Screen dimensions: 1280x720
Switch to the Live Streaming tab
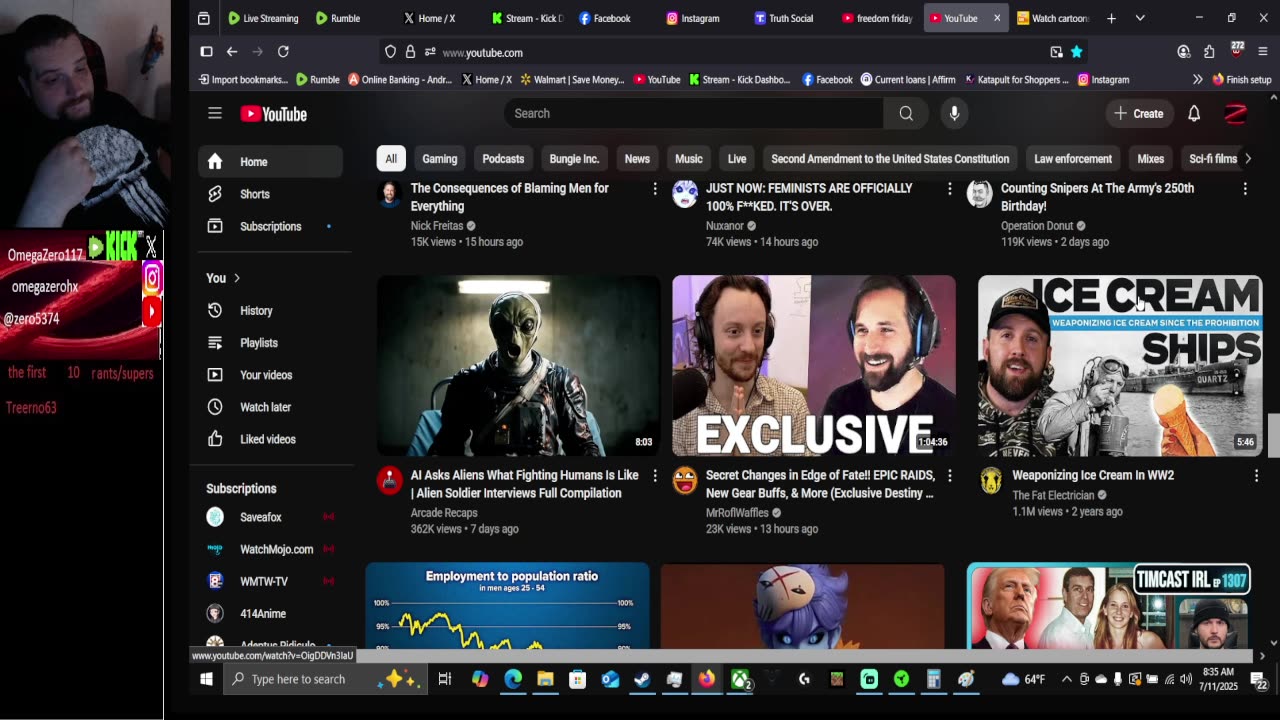pos(263,18)
